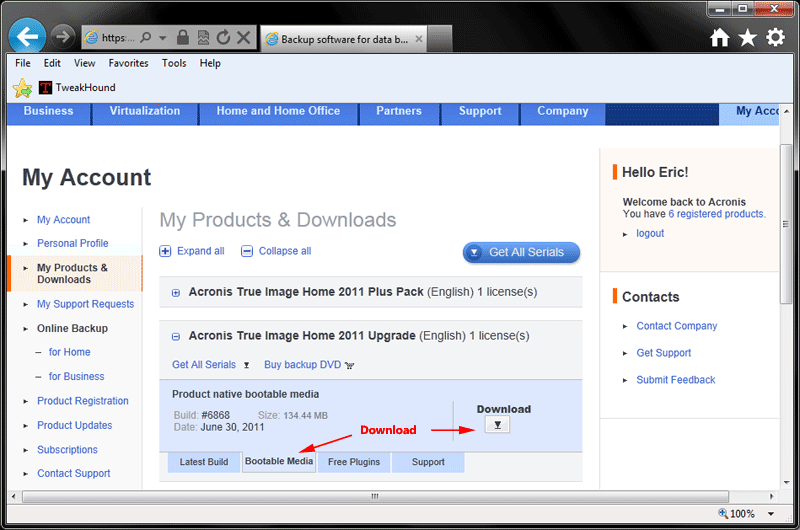Open a new blank tab
Screen dimensions: 800x530
(x=439, y=39)
